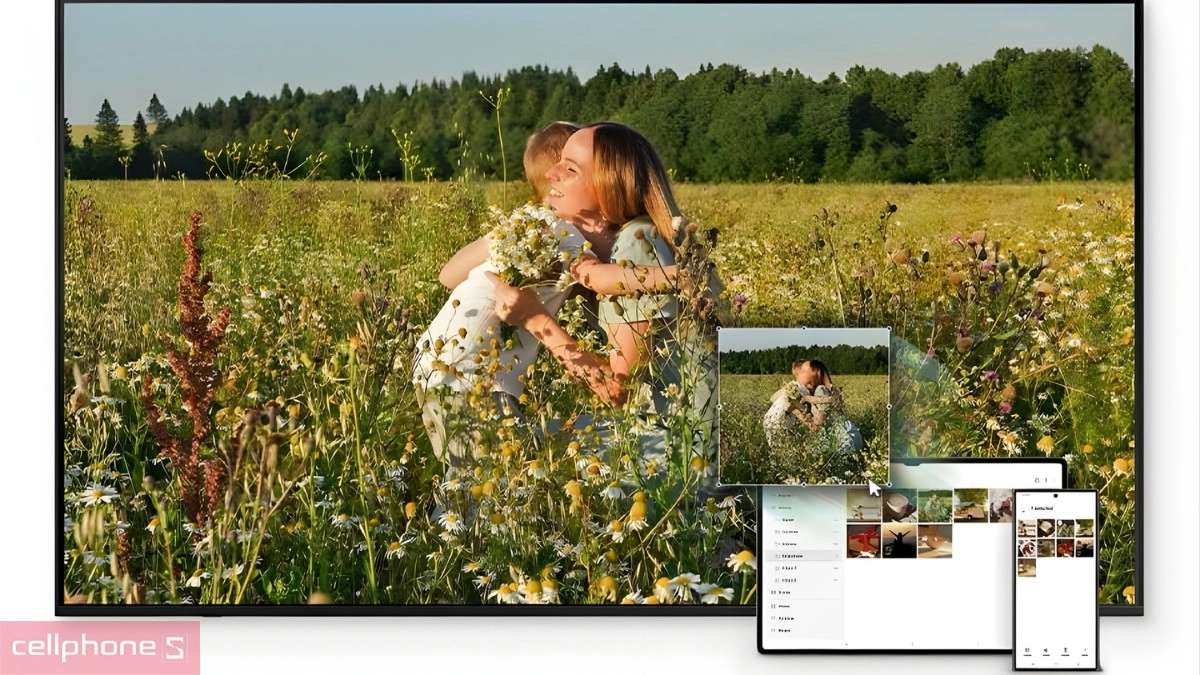The width and height of the screenshot is (1200, 675).
Task: Tap the single thumbnail in phone's third row
Action: point(1027,567)
